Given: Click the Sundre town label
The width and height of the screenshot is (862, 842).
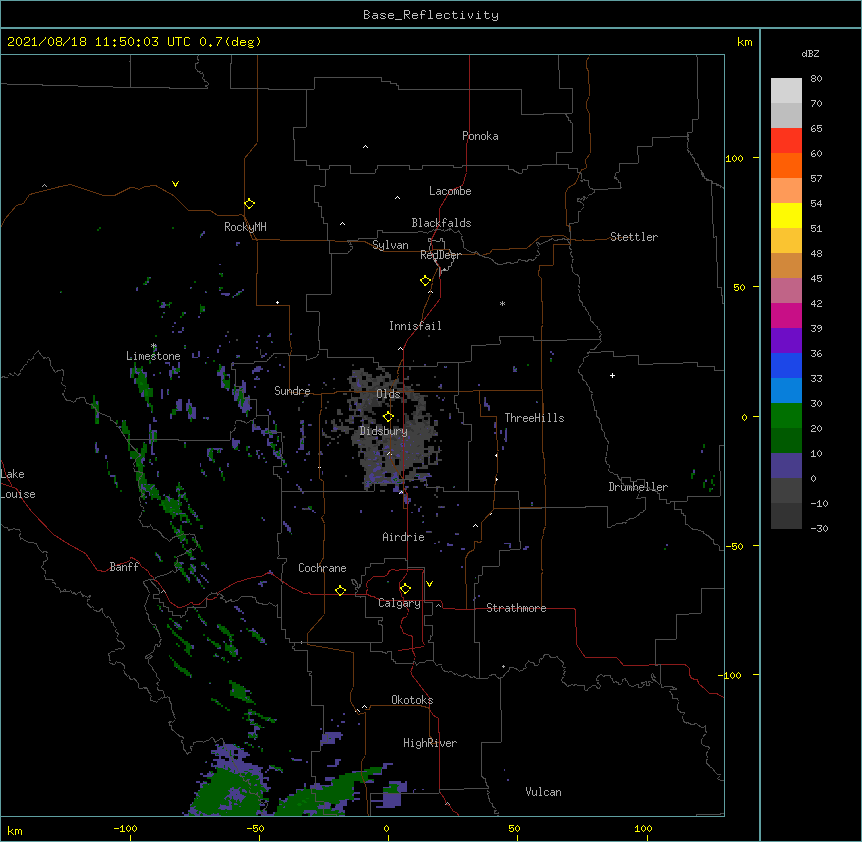Looking at the screenshot, I should 292,391.
